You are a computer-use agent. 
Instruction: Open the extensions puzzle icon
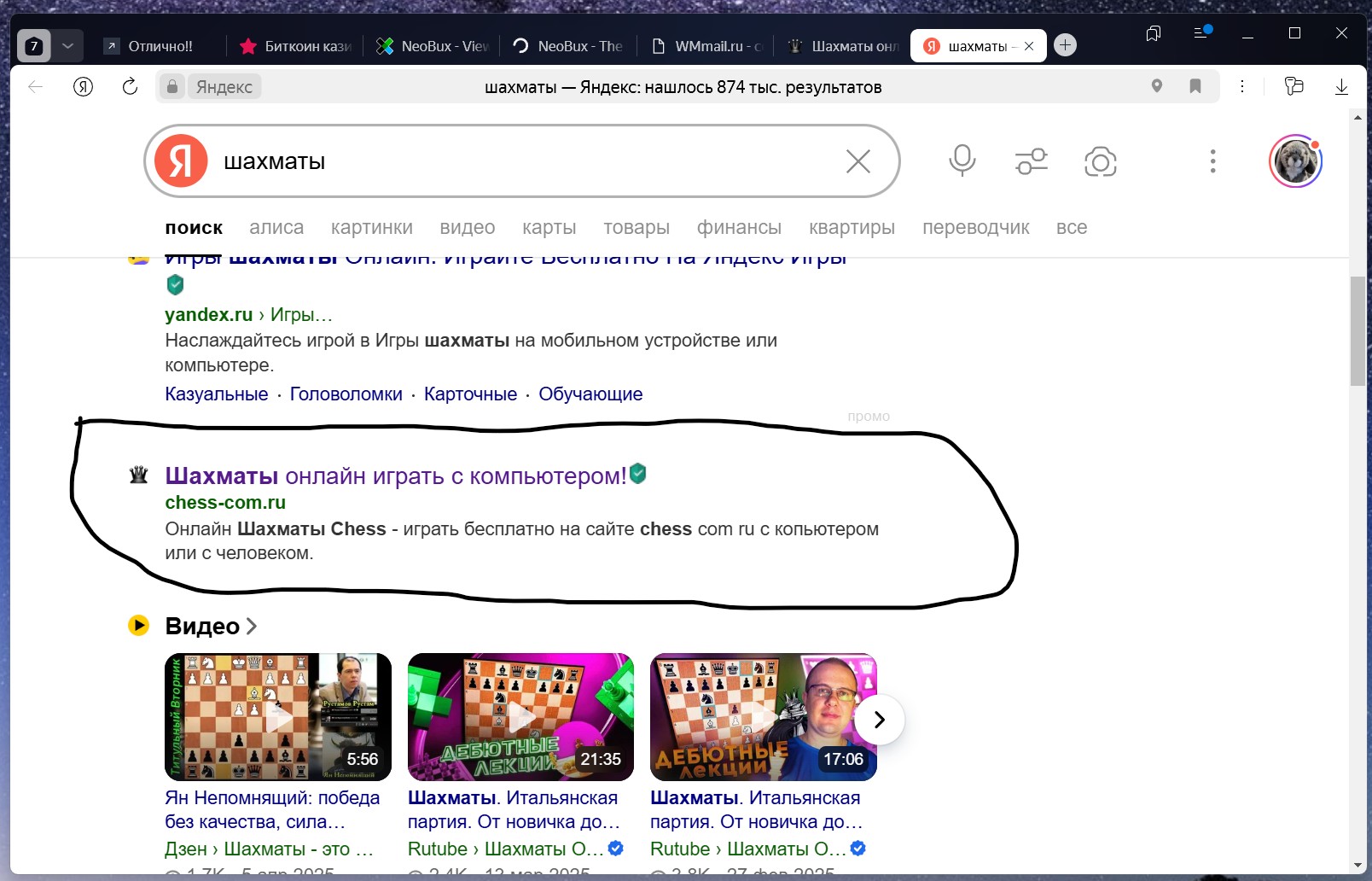pyautogui.click(x=1294, y=85)
